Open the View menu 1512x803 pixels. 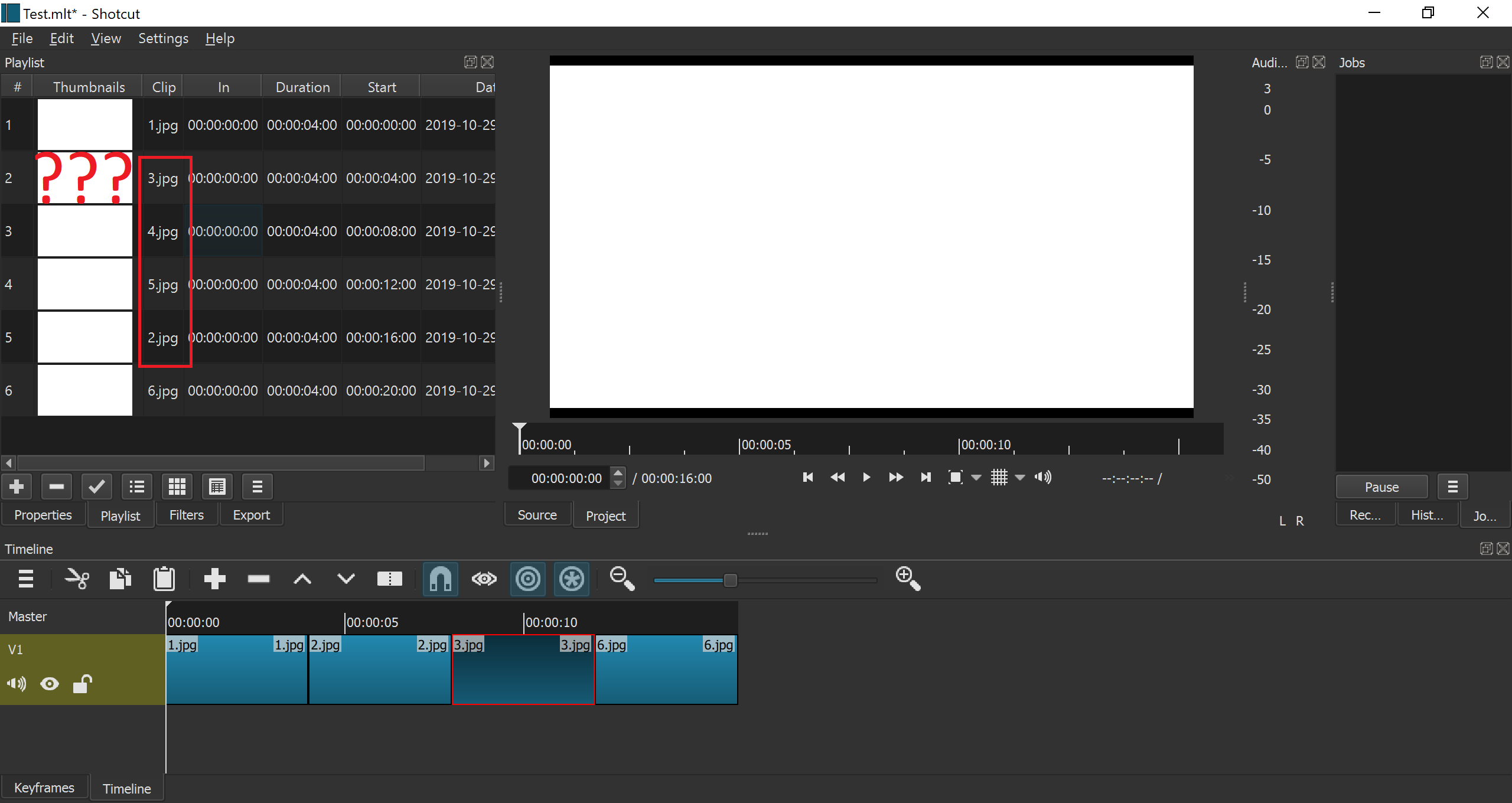pos(106,38)
